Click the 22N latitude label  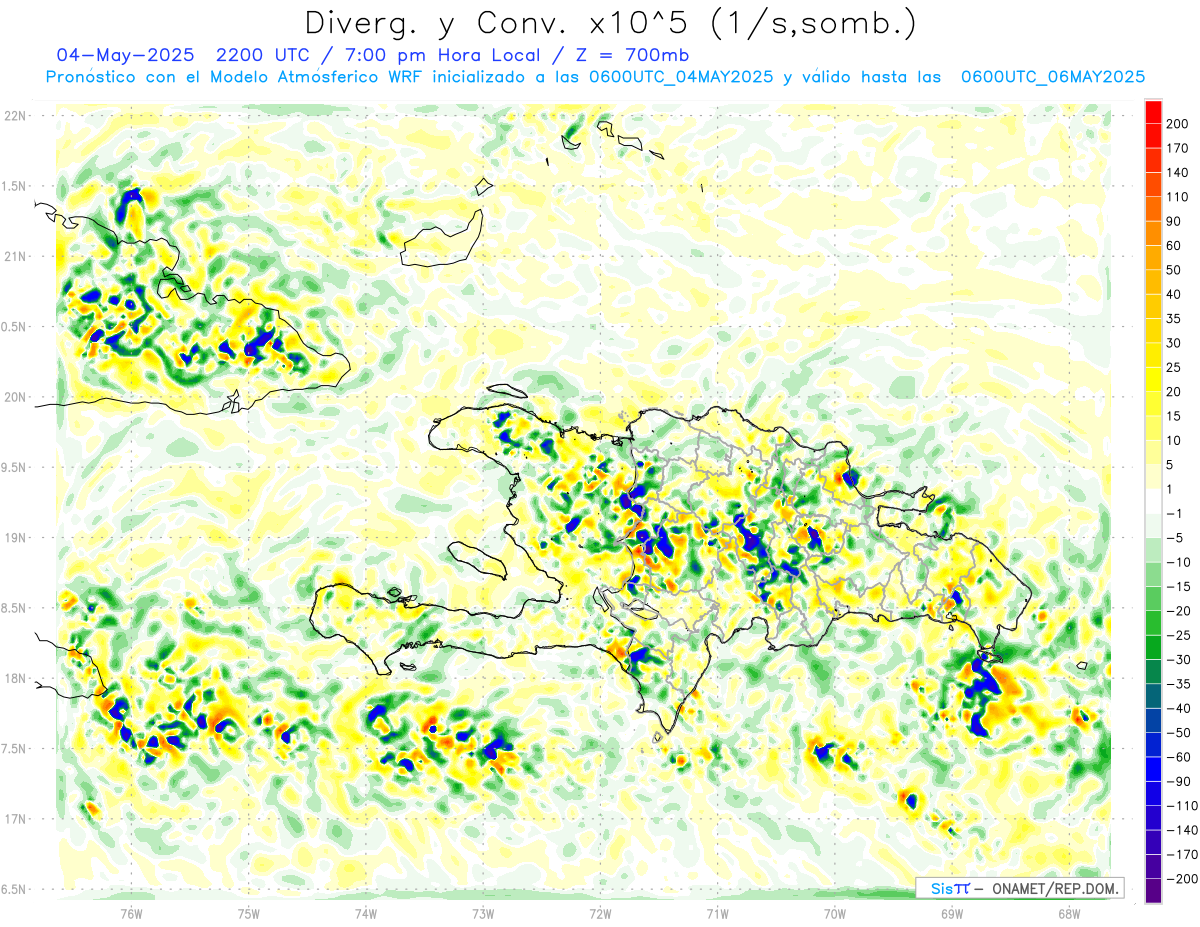click(14, 116)
